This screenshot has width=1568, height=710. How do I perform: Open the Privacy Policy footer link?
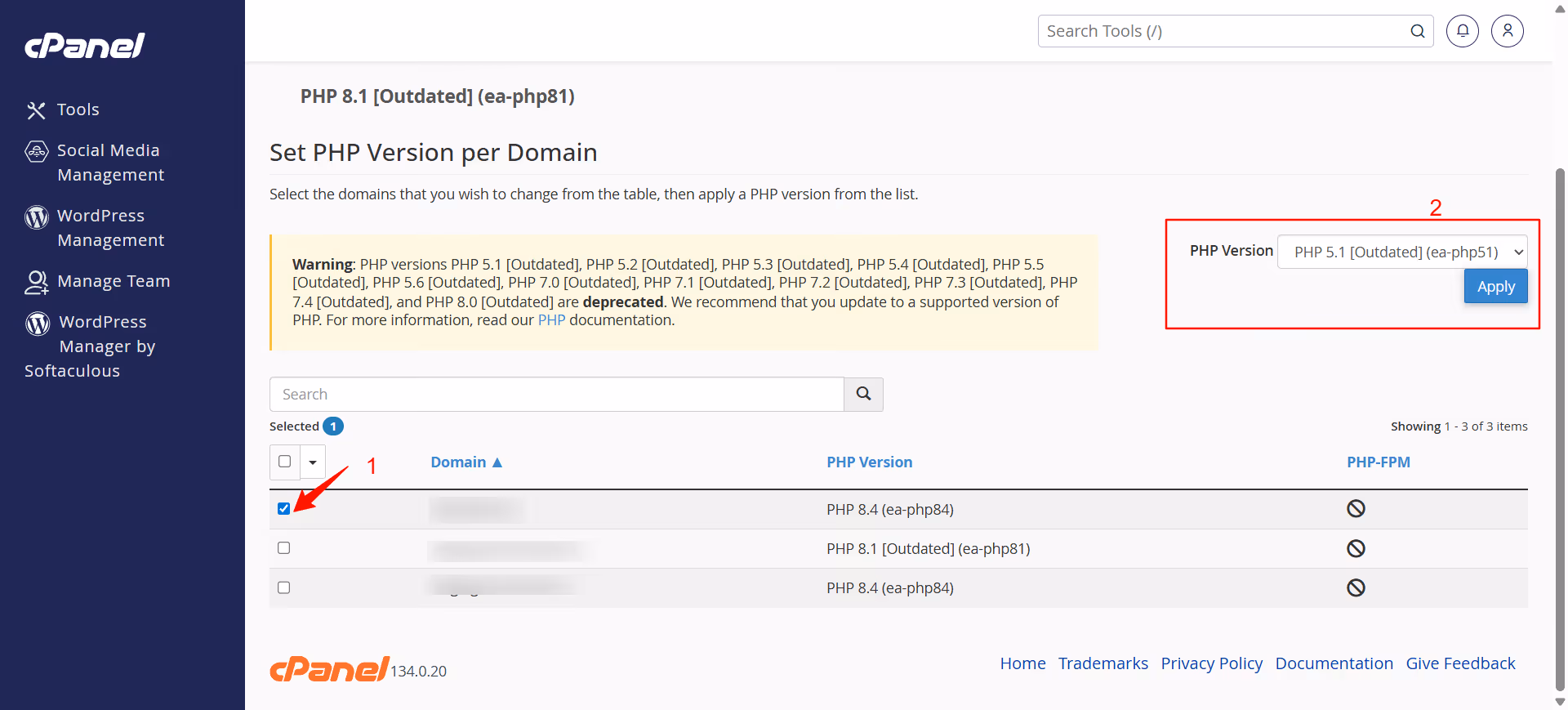pyautogui.click(x=1212, y=663)
